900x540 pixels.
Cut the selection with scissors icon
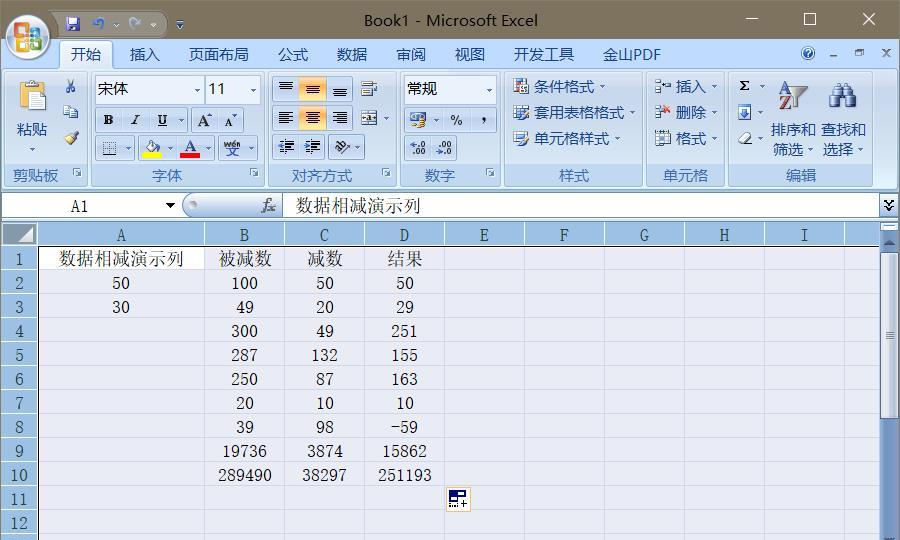coord(71,87)
